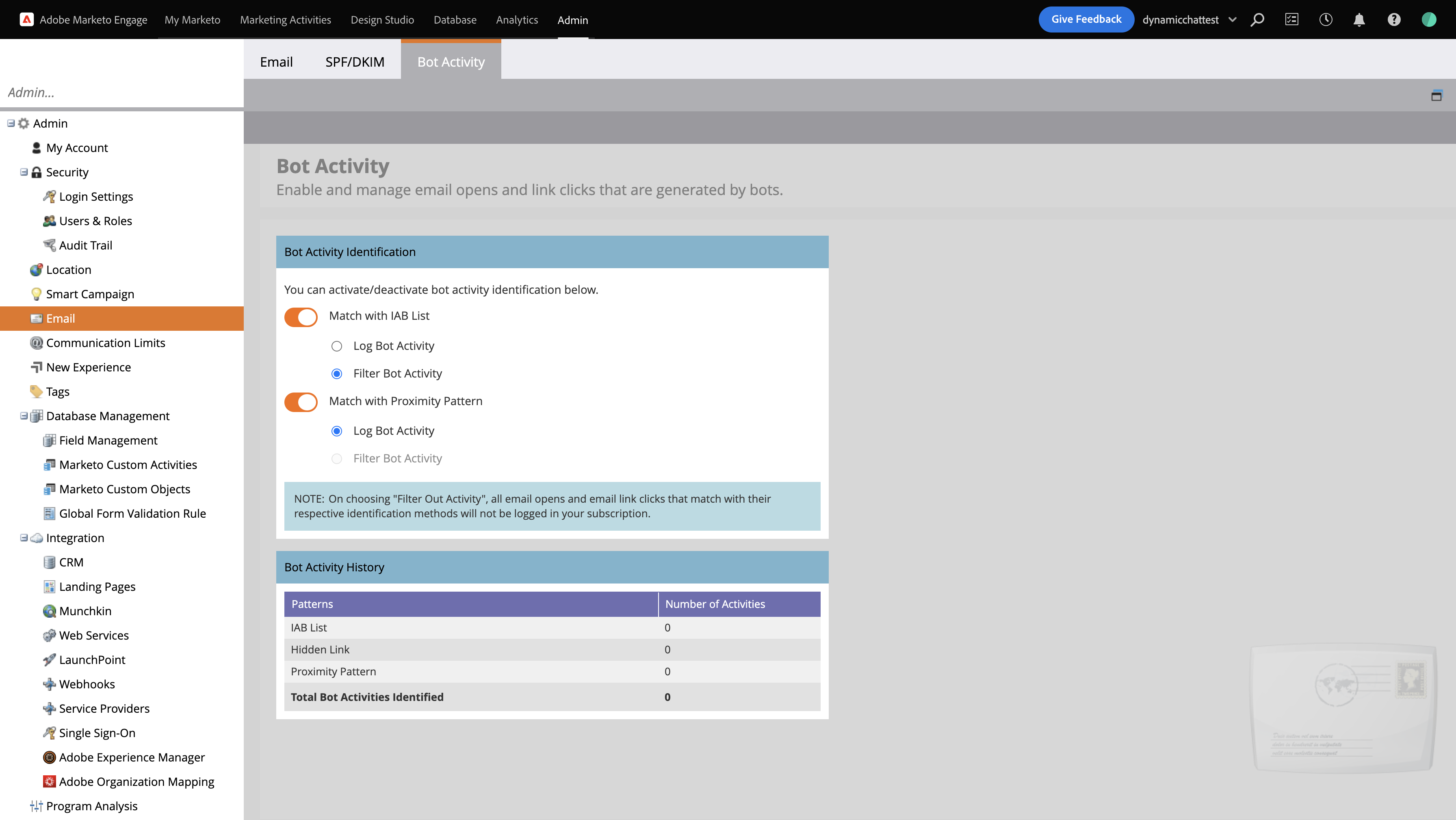Click the history clock icon in header
Image resolution: width=1456 pixels, height=820 pixels.
(x=1326, y=19)
